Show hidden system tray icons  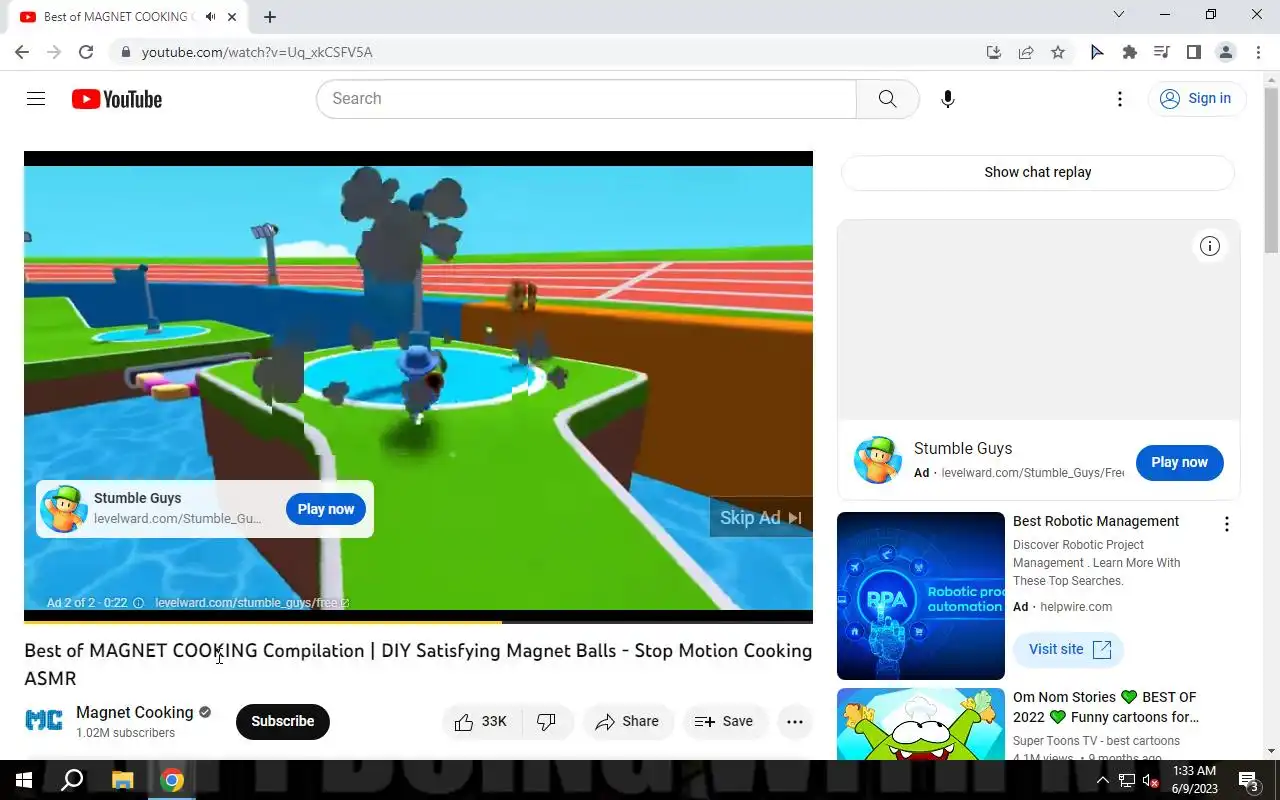1103,780
